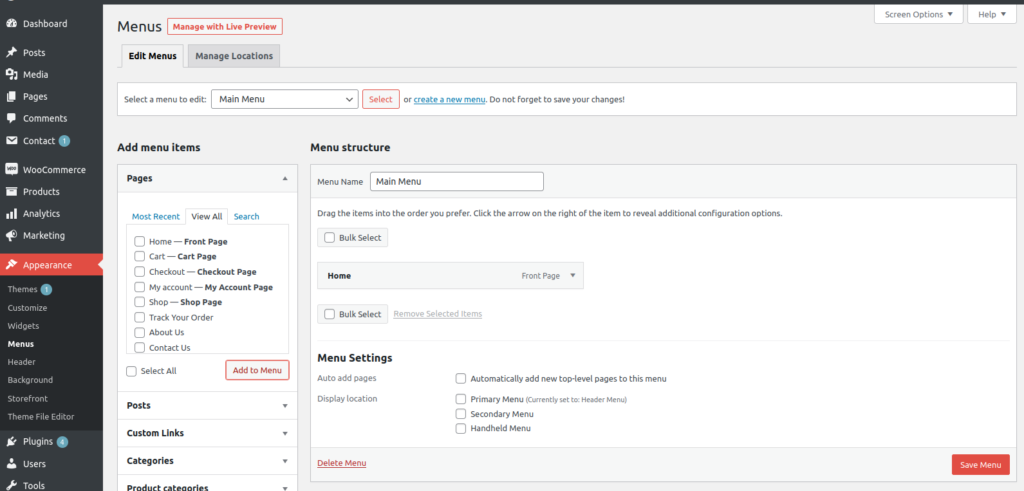Tick the Select All checkbox
The image size is (1024, 491).
tap(132, 371)
